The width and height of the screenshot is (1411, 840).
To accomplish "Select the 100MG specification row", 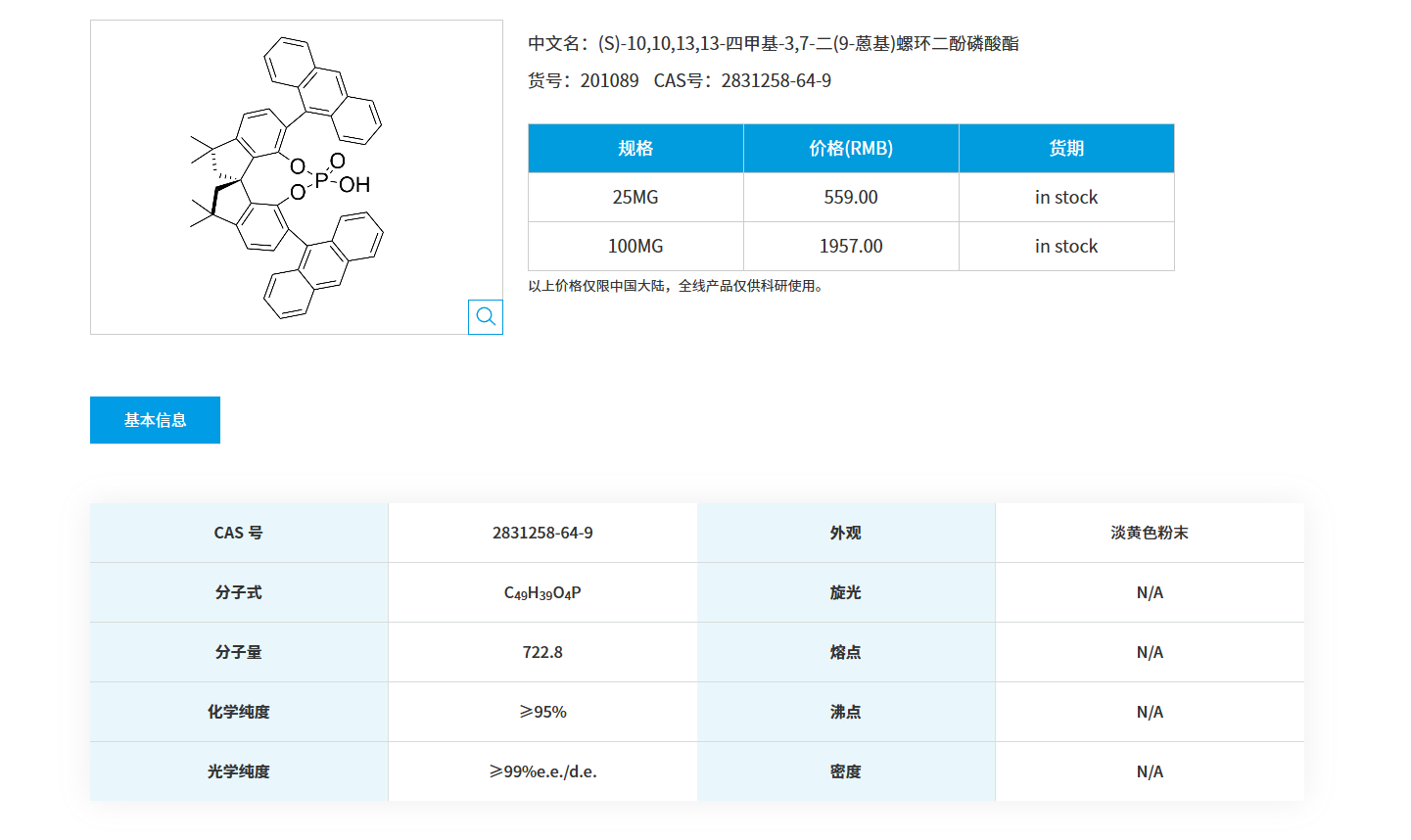I will 635,246.
